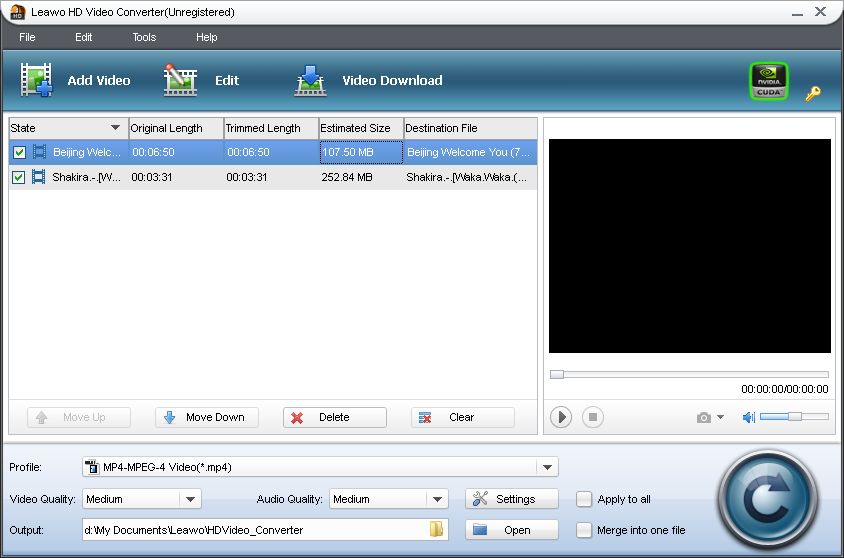This screenshot has width=844, height=558.
Task: Click Beijing Welcome You destination file cell
Action: tap(470, 152)
